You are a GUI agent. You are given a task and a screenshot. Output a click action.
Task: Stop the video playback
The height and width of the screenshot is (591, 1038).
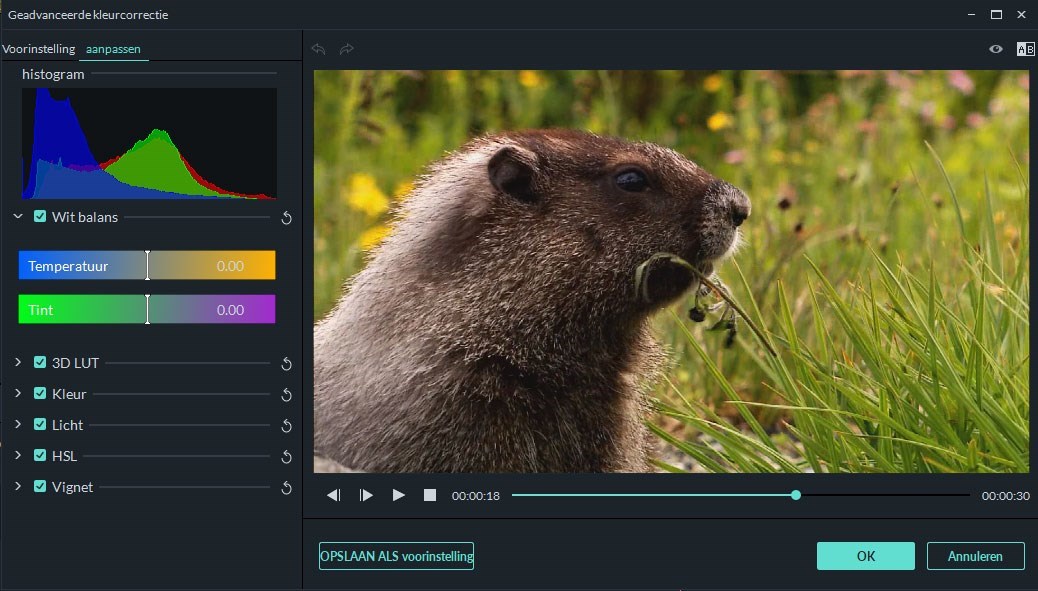click(430, 495)
